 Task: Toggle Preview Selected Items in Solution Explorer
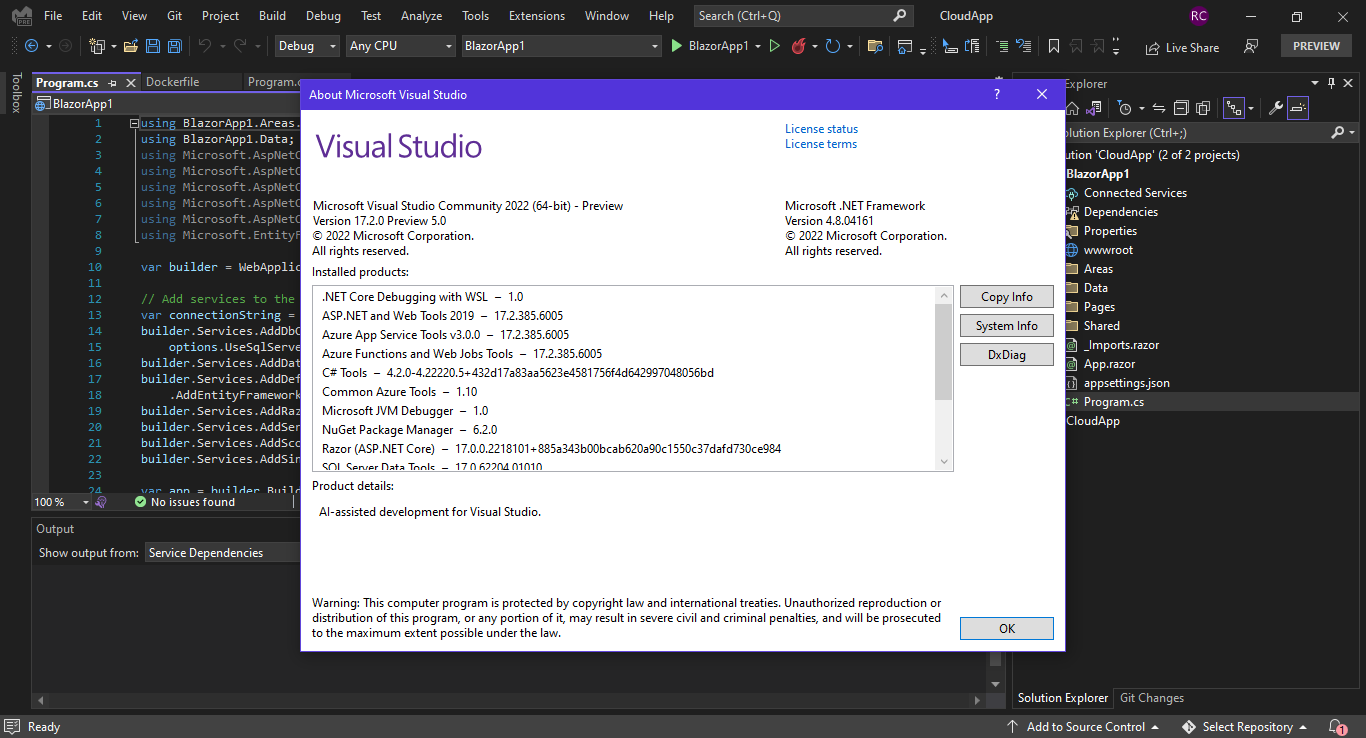[x=1298, y=108]
